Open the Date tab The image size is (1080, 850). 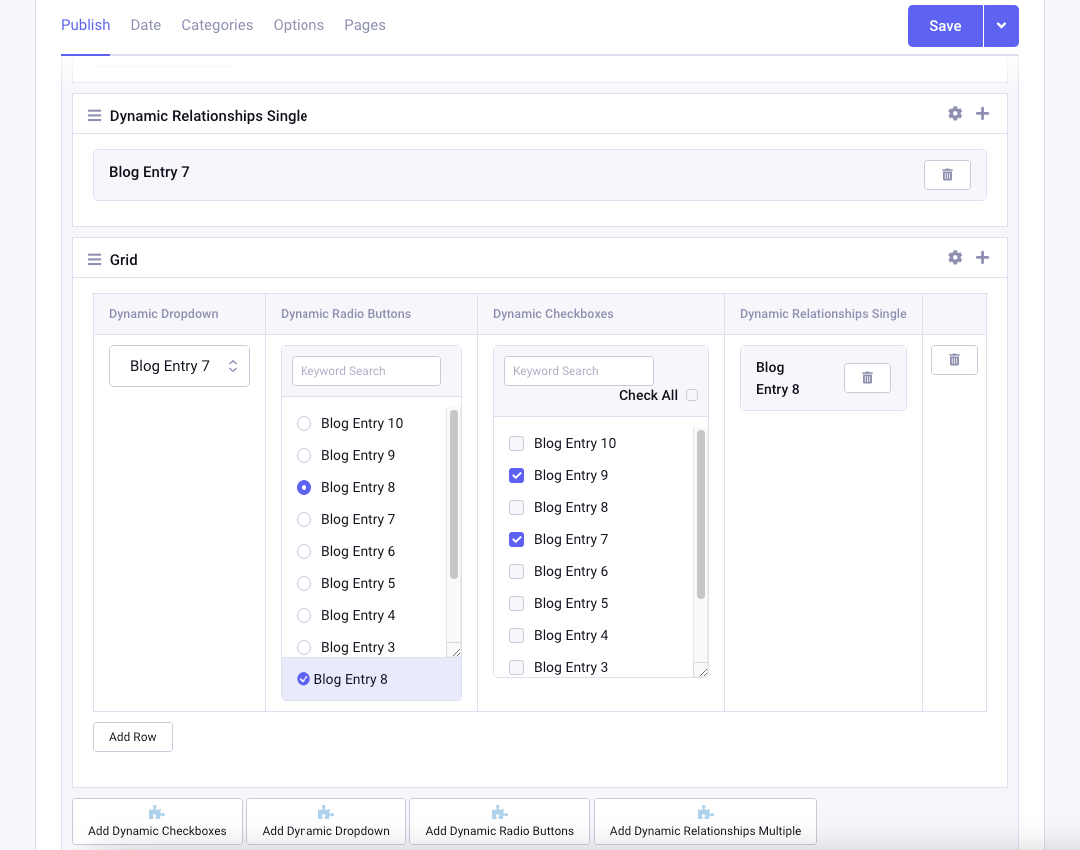pyautogui.click(x=146, y=25)
